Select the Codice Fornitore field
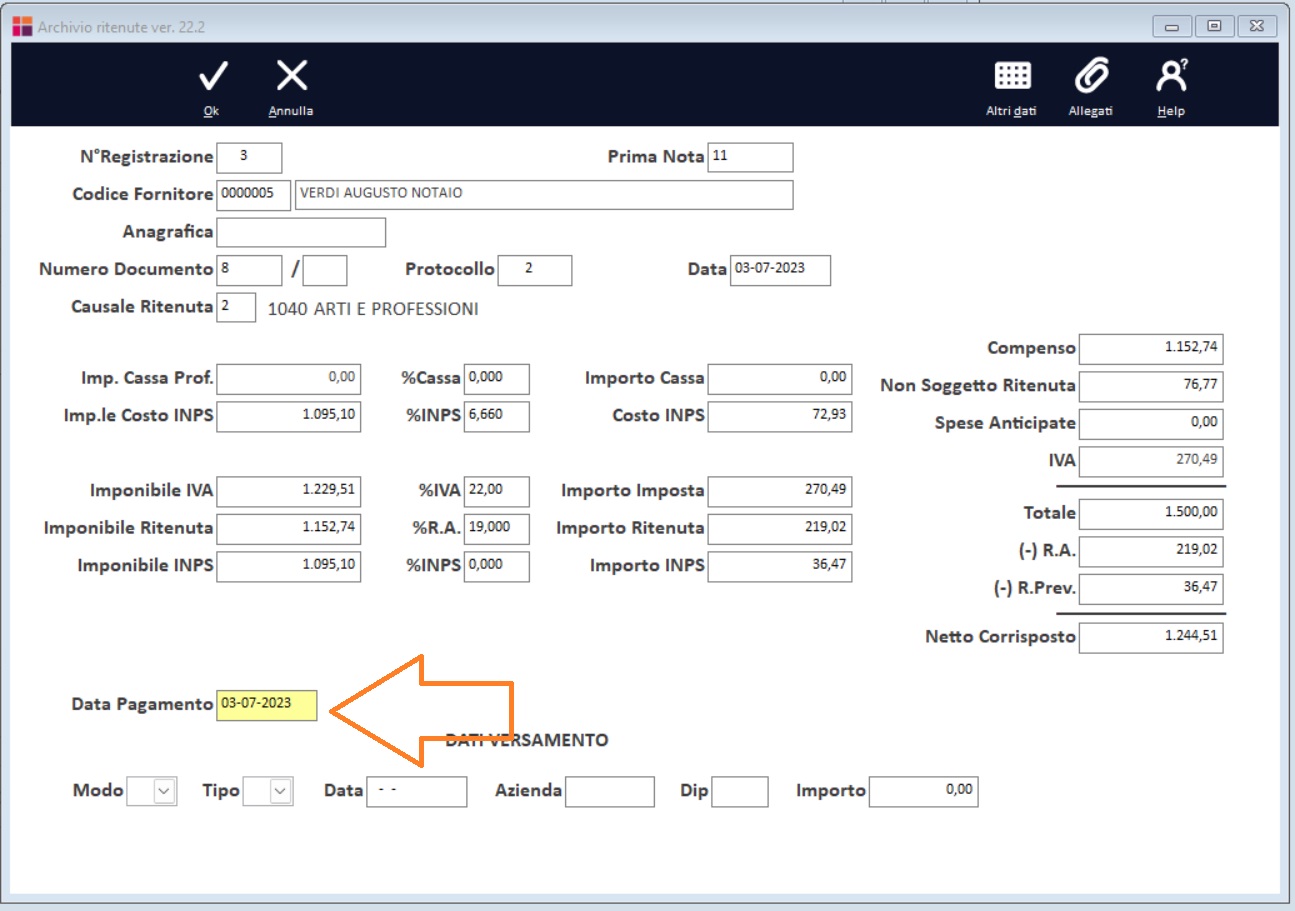The image size is (1295, 911). 253,195
